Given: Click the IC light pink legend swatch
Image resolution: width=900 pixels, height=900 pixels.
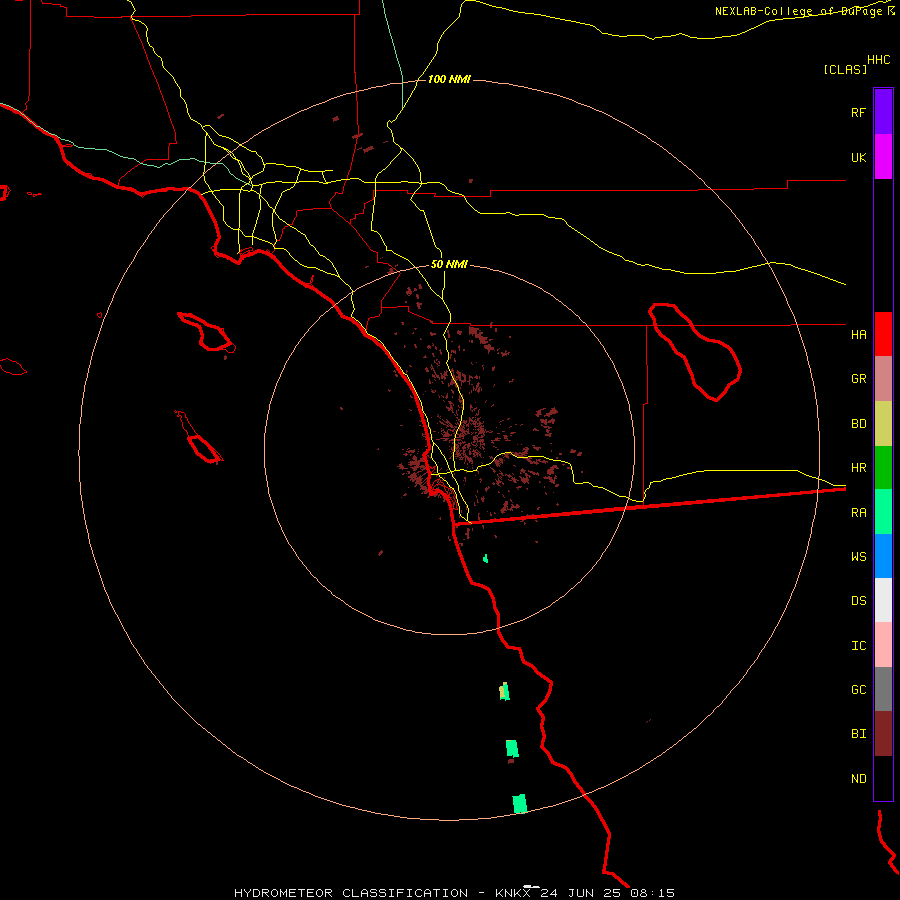Looking at the screenshot, I should [x=883, y=645].
